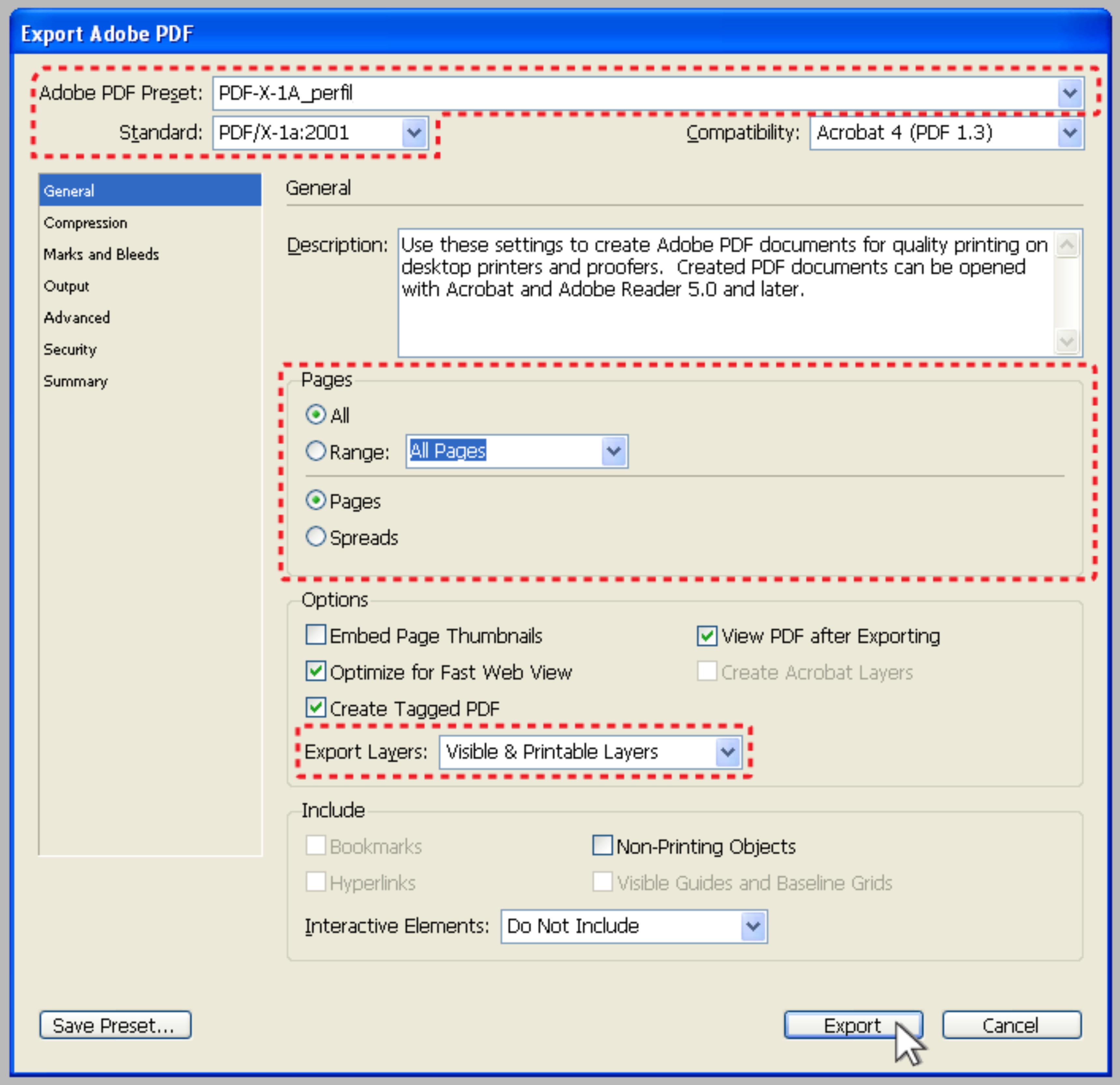Select the General category
The image size is (1120, 1085).
coord(150,190)
